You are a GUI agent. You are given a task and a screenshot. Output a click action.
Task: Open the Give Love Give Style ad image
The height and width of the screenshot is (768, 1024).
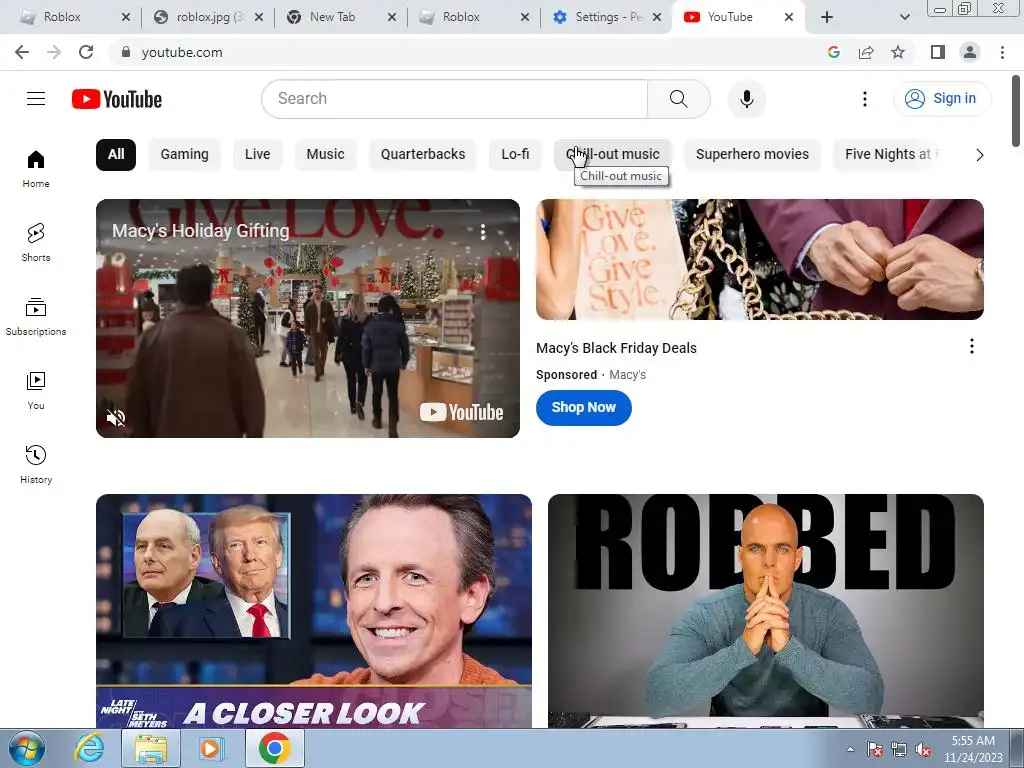760,259
